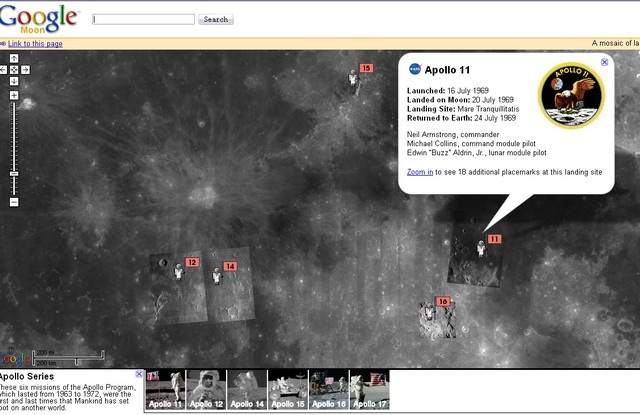The width and height of the screenshot is (640, 415).
Task: Click the Landing Site: Mare Tranquillitatis text
Action: click(x=463, y=109)
